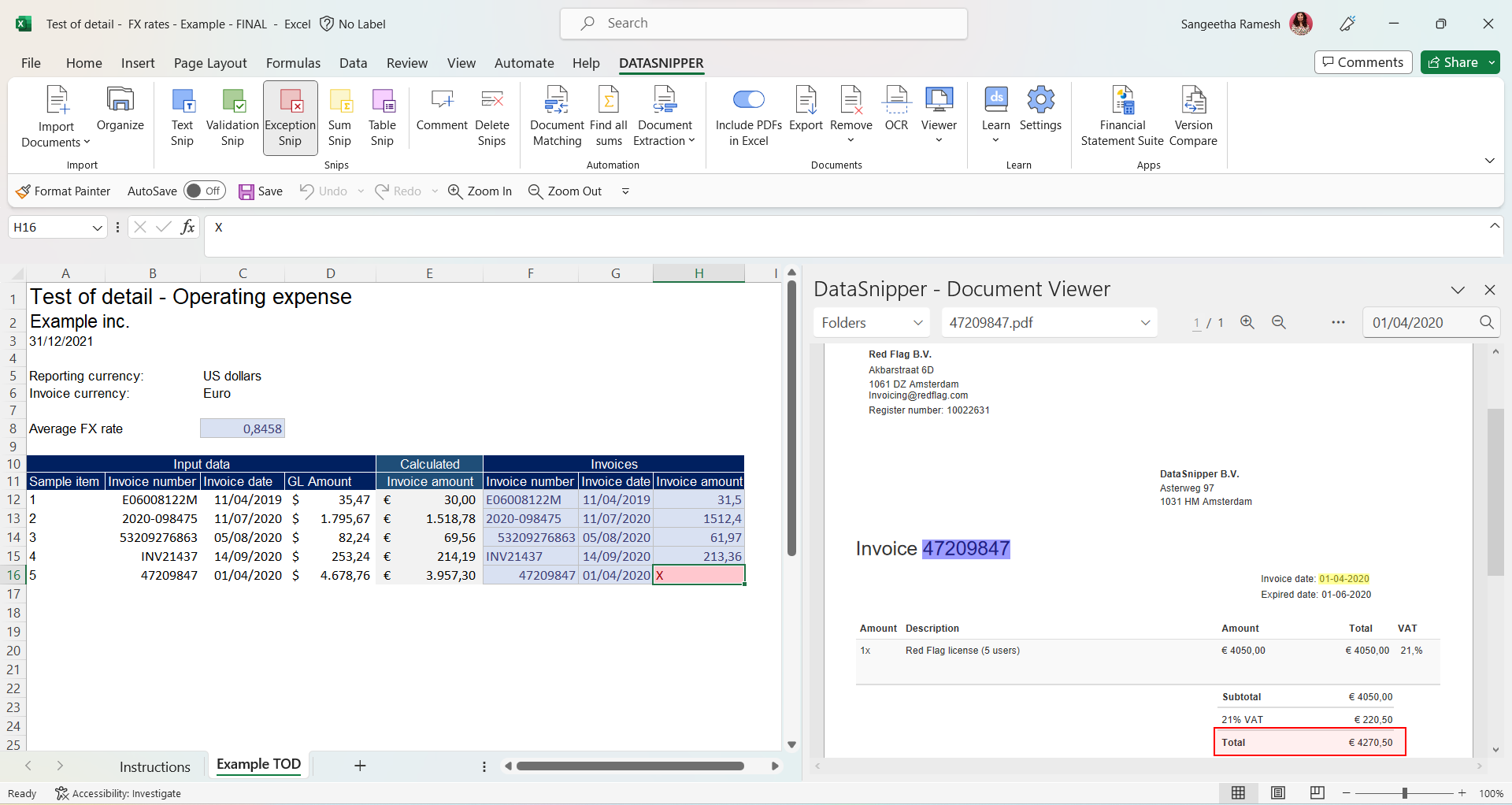Open the Document Viewer pane options chevron
The image size is (1512, 805).
tap(1458, 290)
